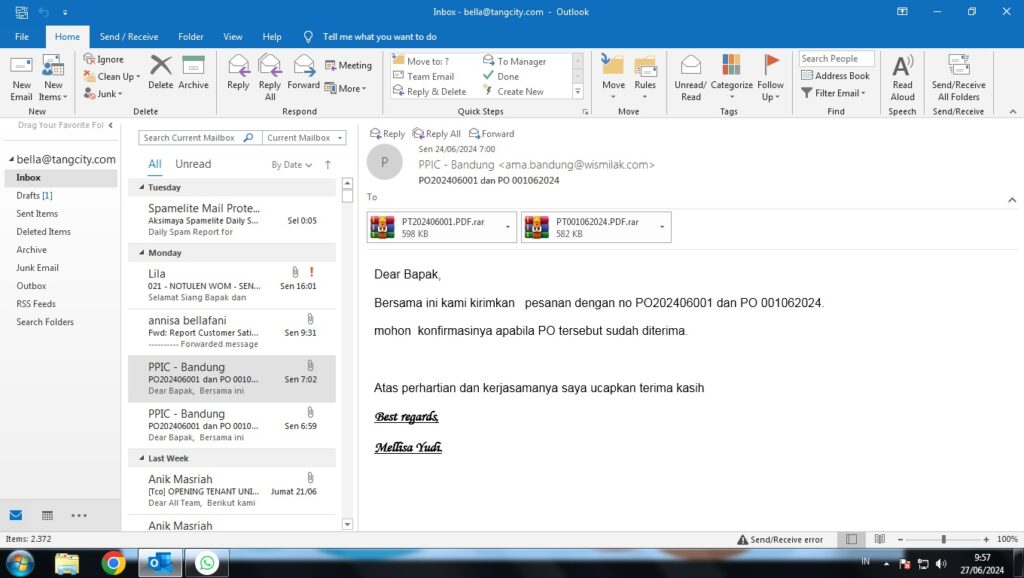This screenshot has height=578, width=1024.
Task: Open annisa bellafani email
Action: point(232,332)
